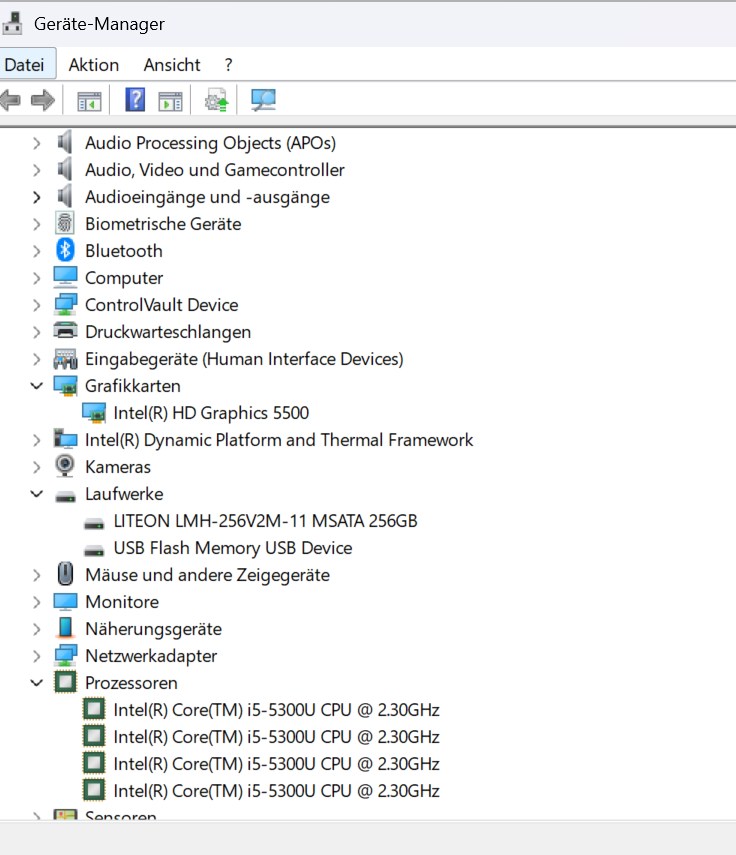Click the icon beside Intel(R) HD Graphics 5500
The height and width of the screenshot is (855, 736).
[x=94, y=413]
